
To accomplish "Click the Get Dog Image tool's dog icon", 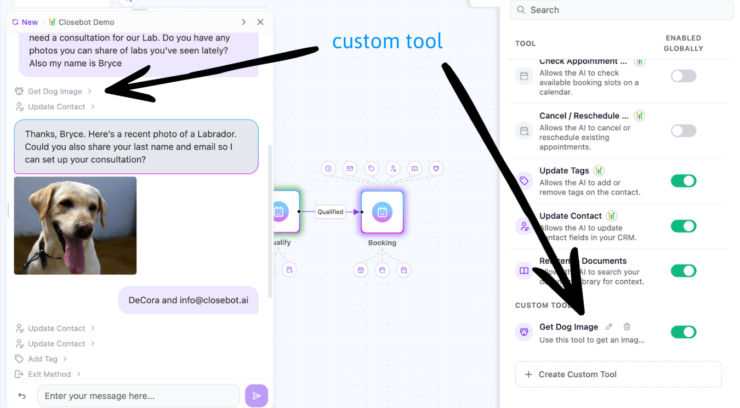I will 524,332.
